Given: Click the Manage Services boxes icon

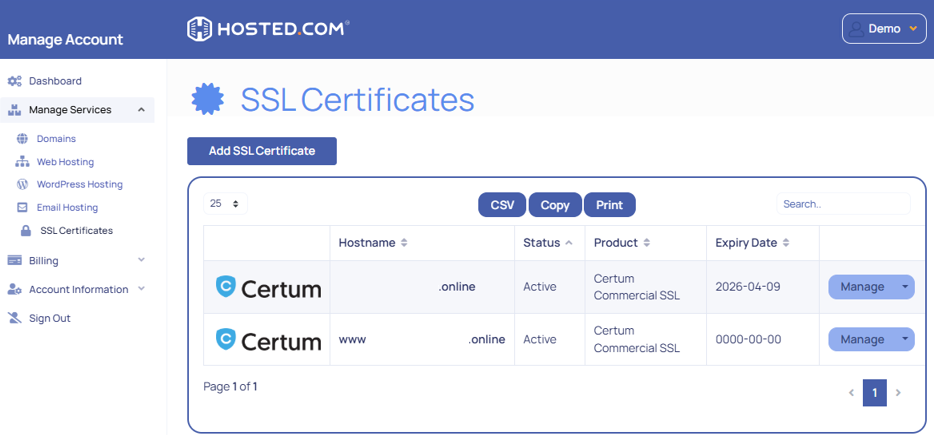Looking at the screenshot, I should pyautogui.click(x=15, y=110).
